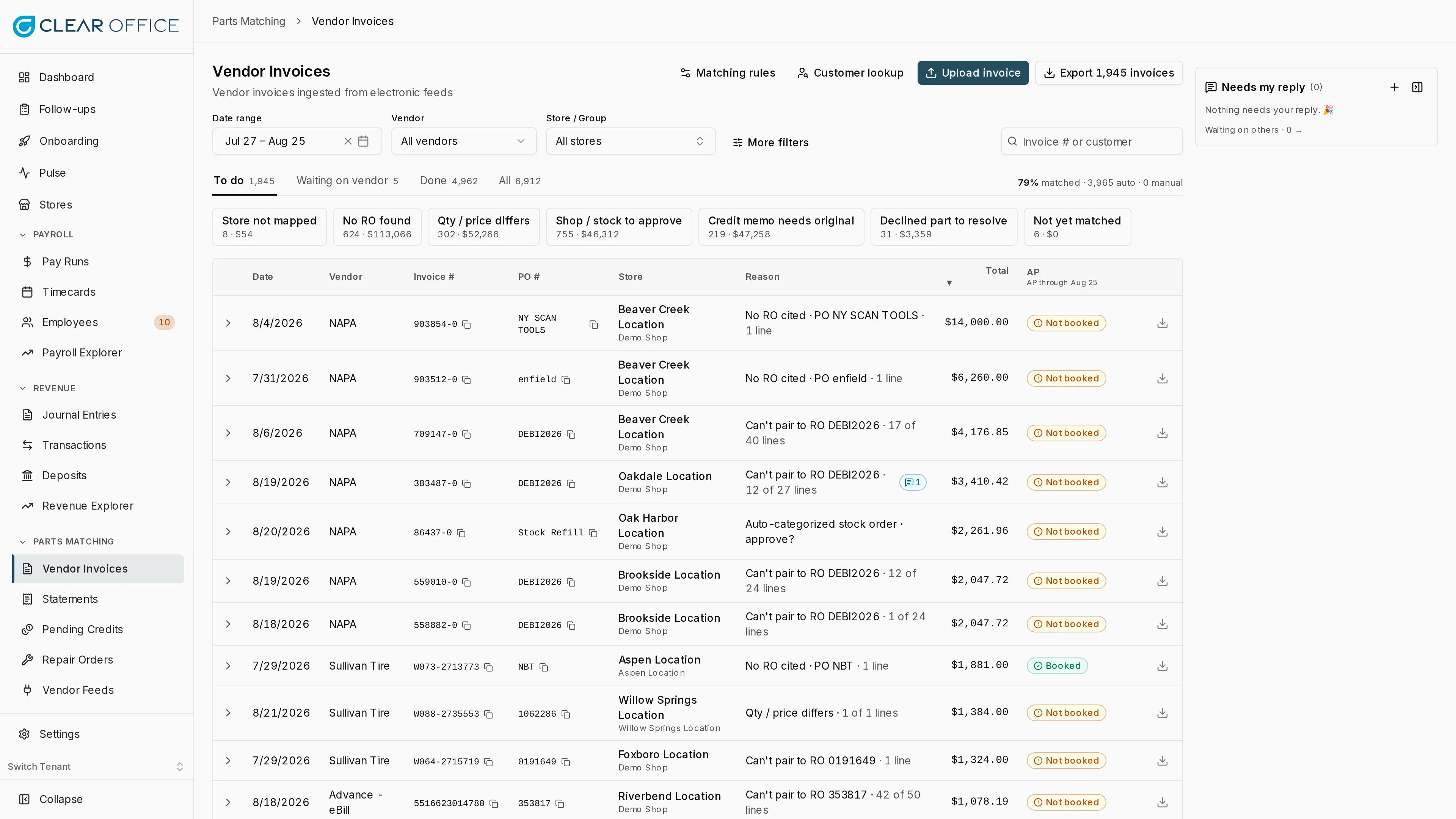Copy Stock Refill PO value
This screenshot has height=819, width=1456.
click(593, 533)
